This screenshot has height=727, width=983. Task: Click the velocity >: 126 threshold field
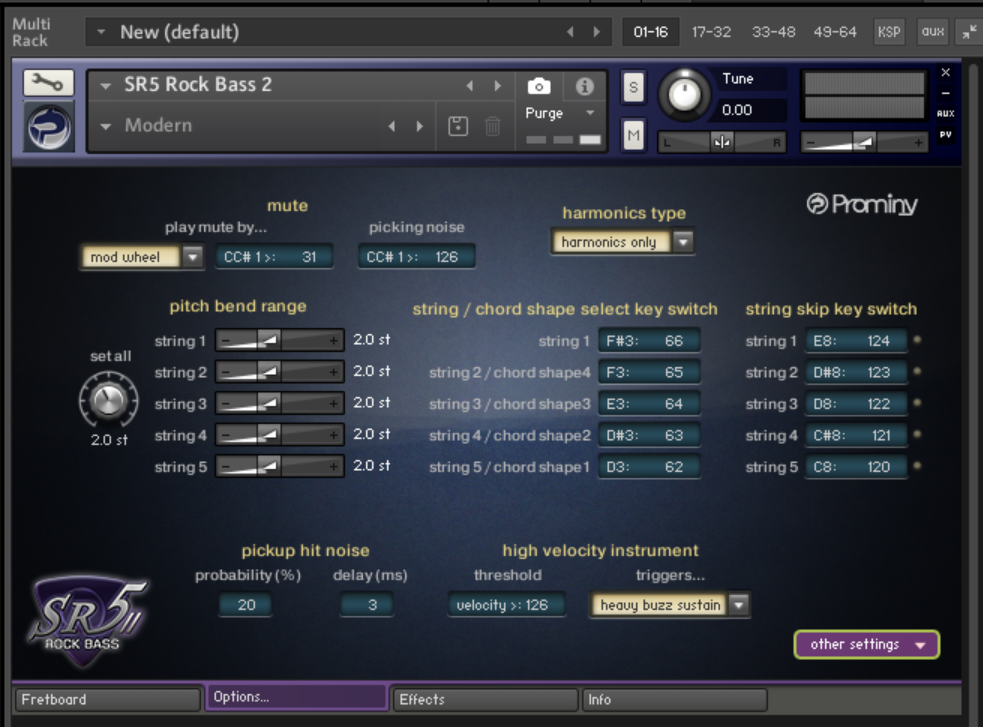click(506, 605)
